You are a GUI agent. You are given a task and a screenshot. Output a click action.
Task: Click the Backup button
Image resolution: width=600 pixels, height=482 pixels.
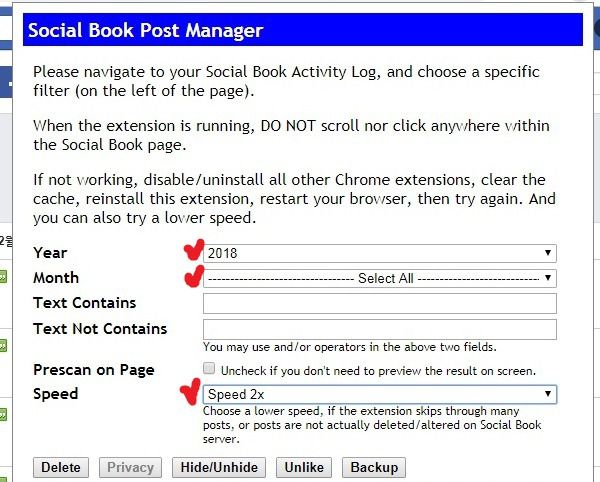pyautogui.click(x=374, y=467)
